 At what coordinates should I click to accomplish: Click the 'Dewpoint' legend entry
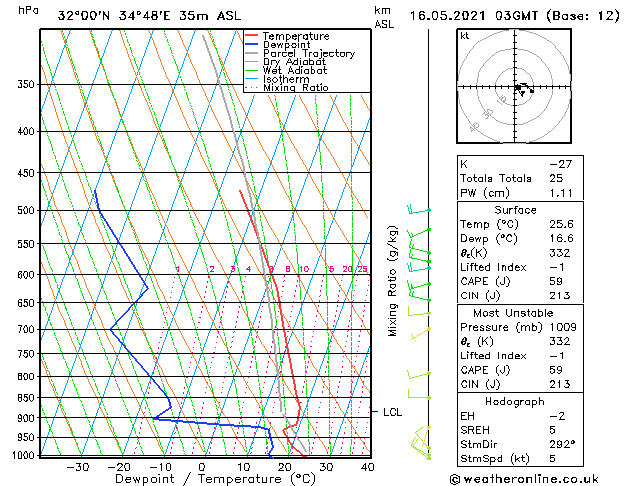pos(287,45)
